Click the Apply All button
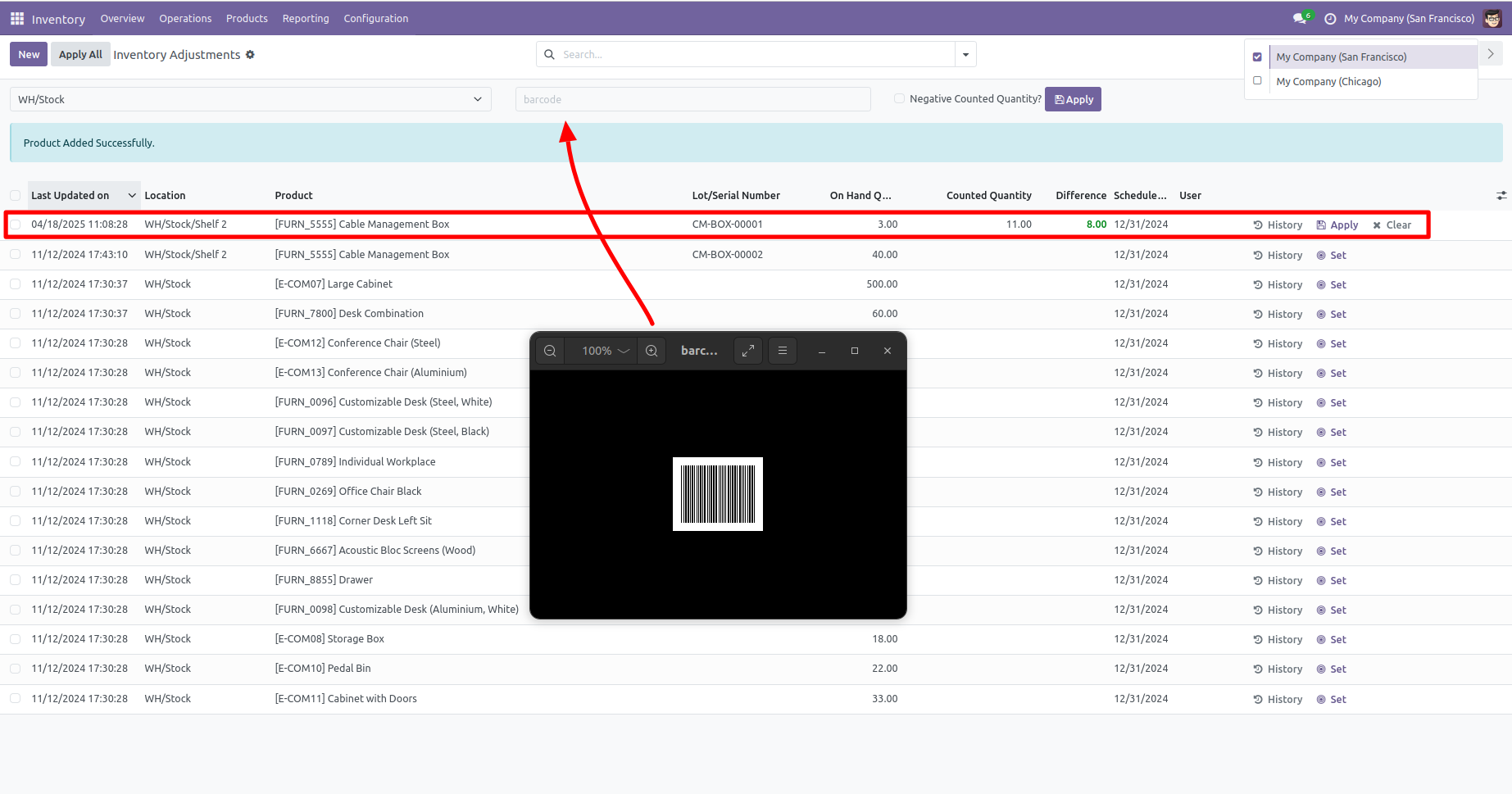The width and height of the screenshot is (1512, 794). (x=80, y=55)
